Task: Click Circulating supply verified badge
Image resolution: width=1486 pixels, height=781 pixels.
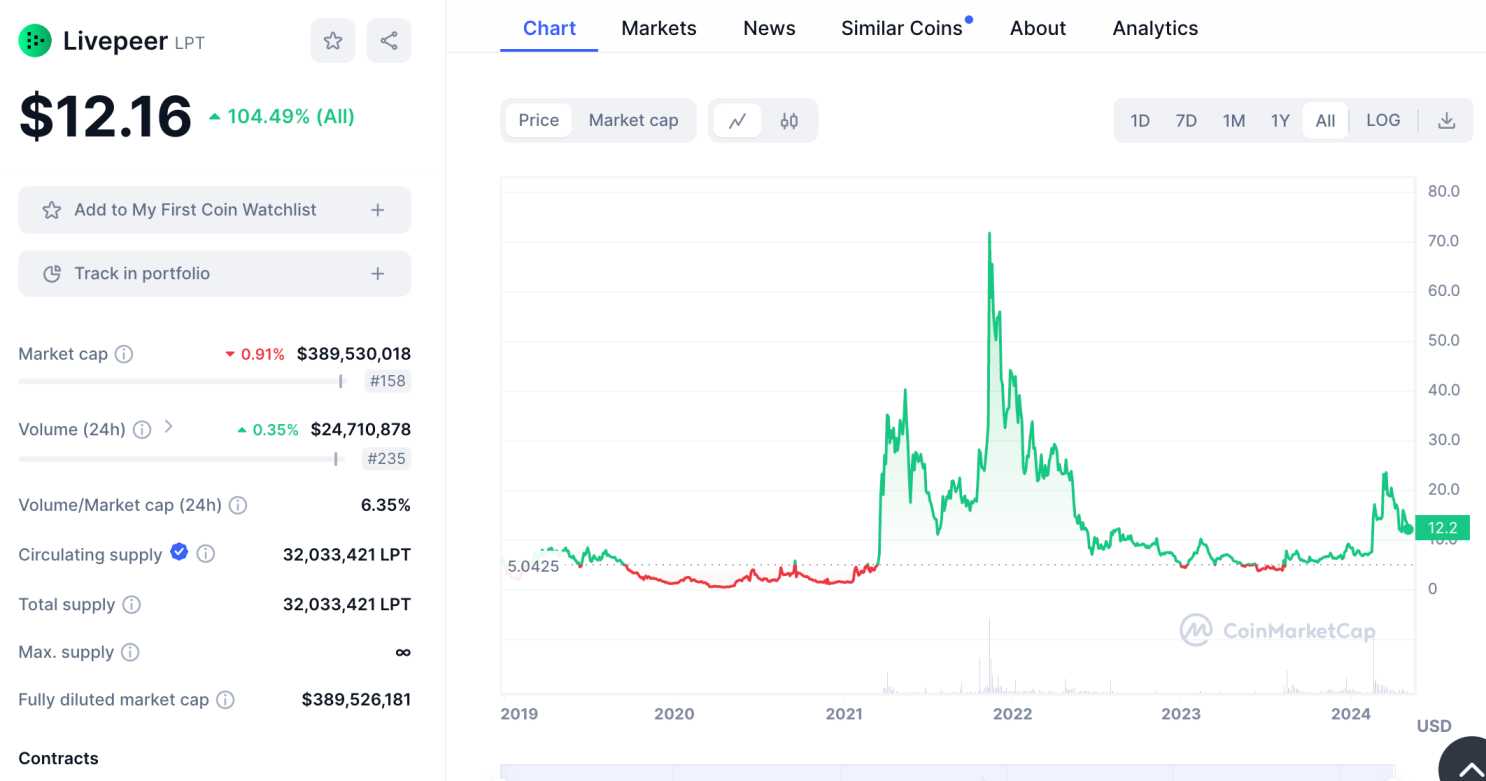Action: tap(179, 552)
